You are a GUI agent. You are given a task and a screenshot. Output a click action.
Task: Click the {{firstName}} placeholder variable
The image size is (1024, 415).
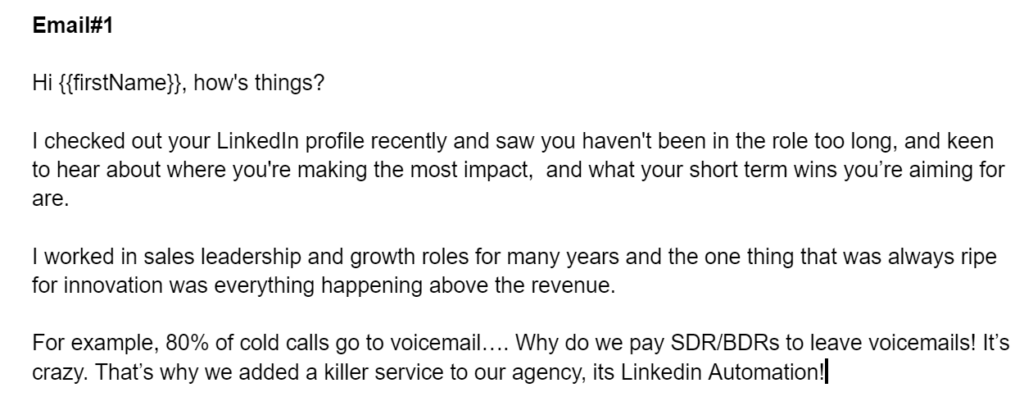click(x=120, y=84)
